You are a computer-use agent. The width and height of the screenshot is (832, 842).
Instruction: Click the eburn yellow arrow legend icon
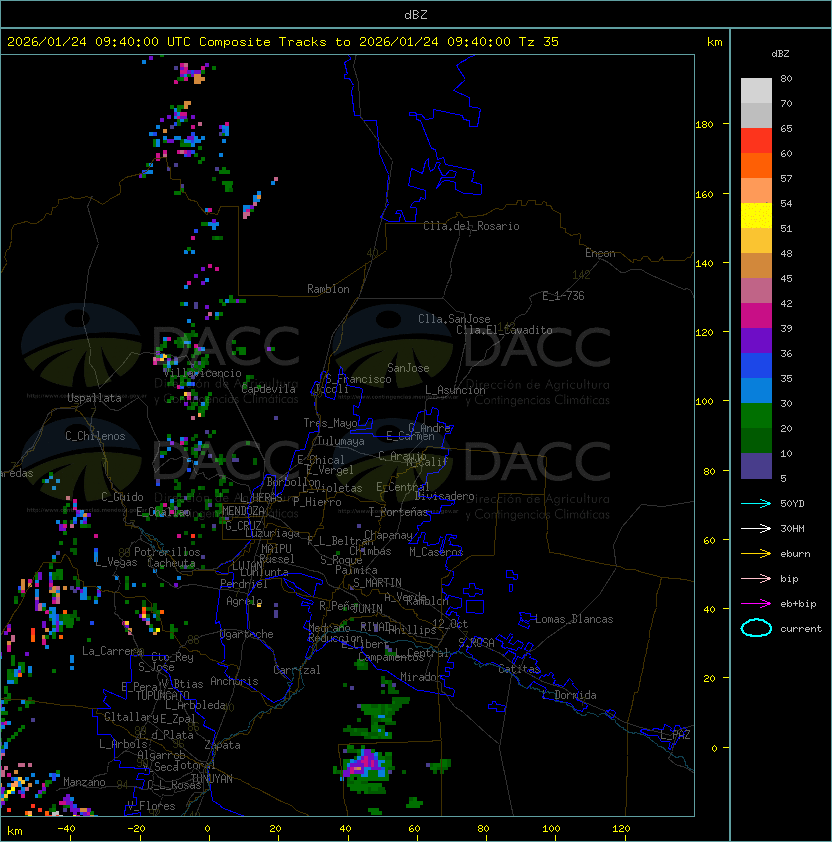[756, 554]
